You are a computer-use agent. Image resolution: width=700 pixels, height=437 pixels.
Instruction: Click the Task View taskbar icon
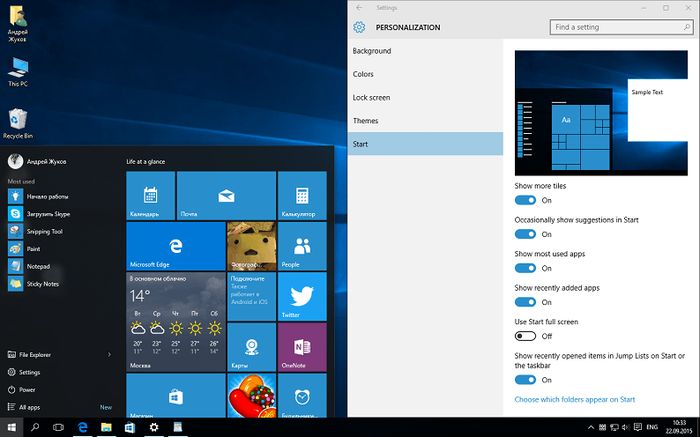pos(58,427)
